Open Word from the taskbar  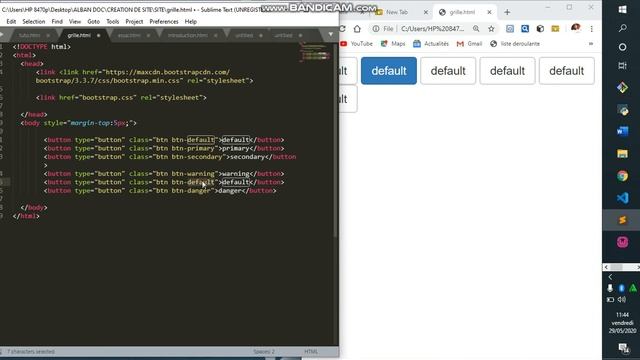coord(622,131)
